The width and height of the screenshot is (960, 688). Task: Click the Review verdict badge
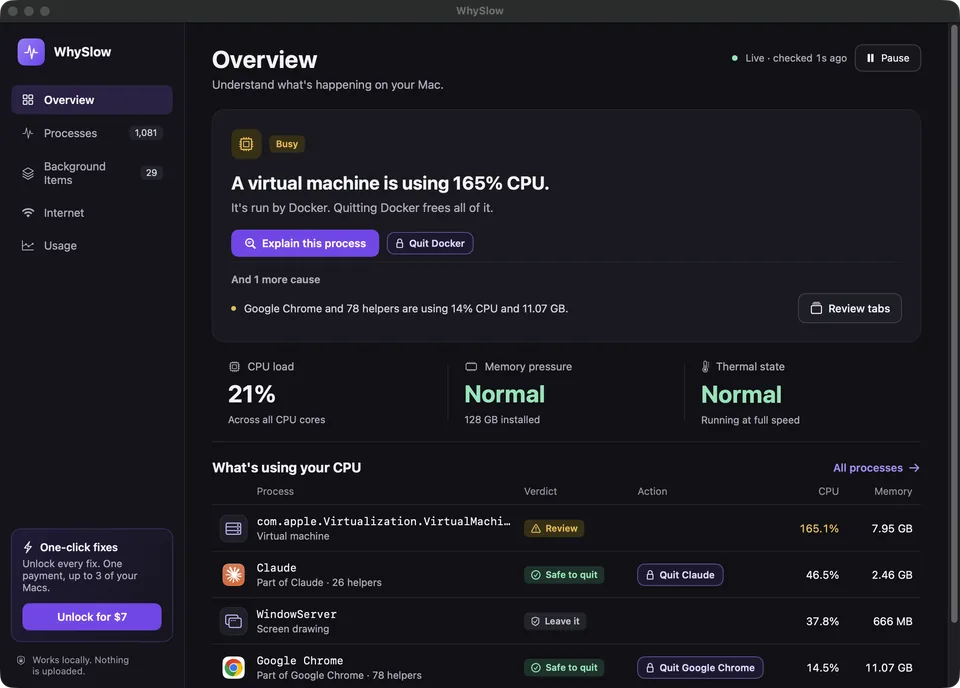tap(554, 528)
